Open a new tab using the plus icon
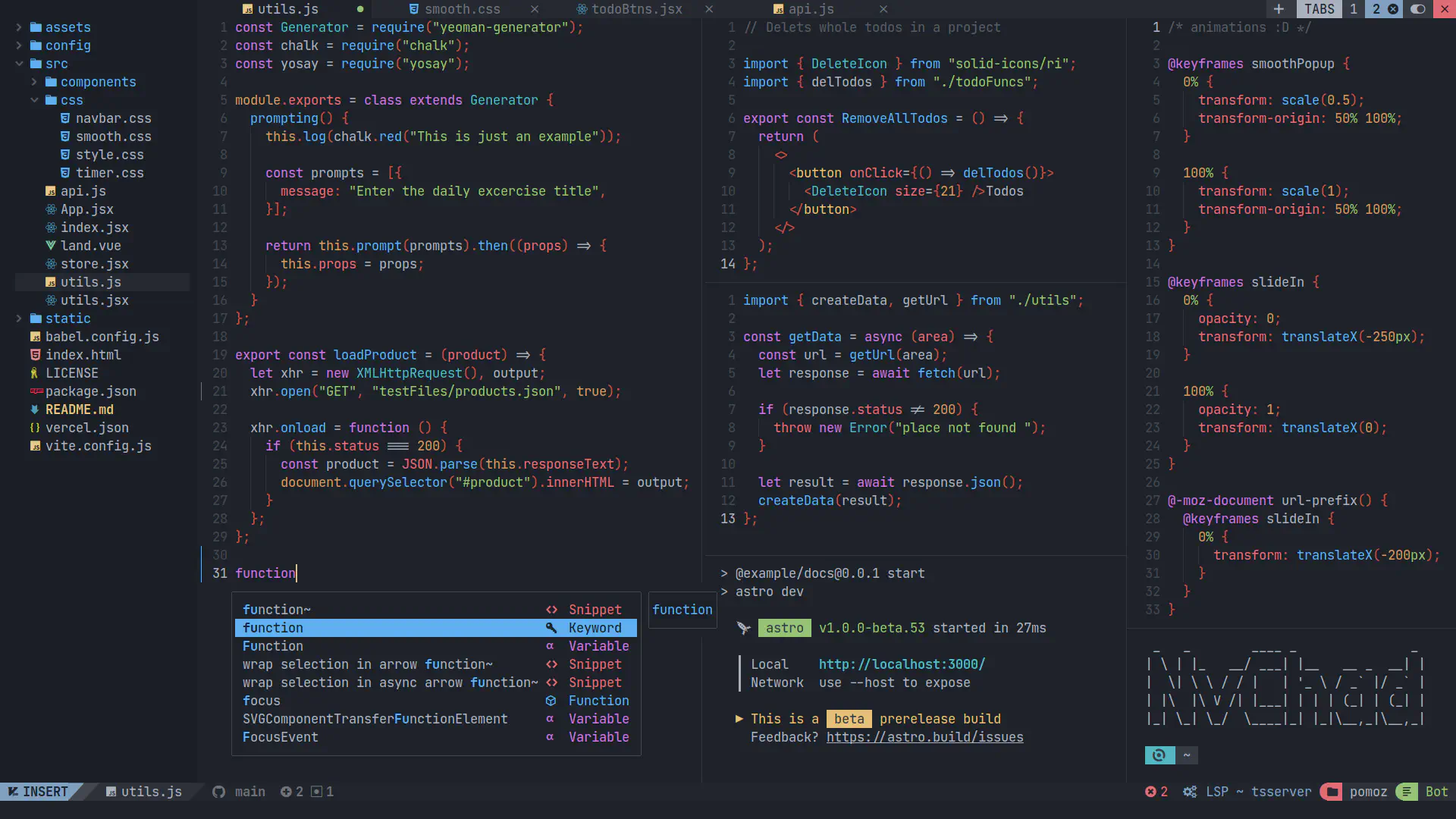The height and width of the screenshot is (819, 1456). 1279,9
